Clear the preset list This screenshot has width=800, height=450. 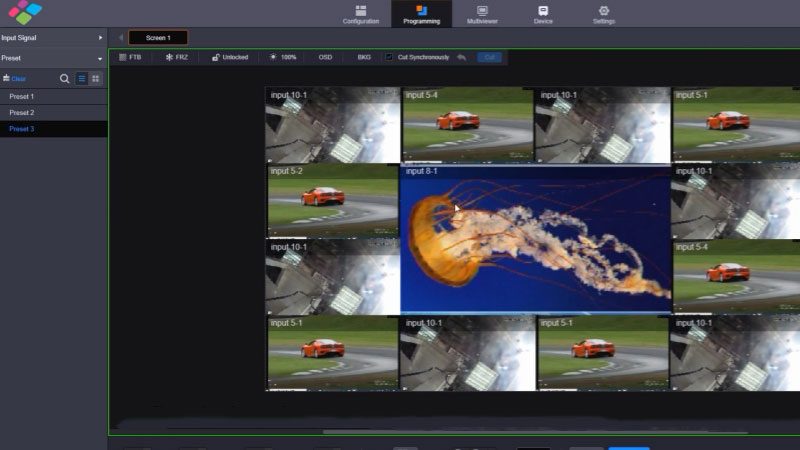14,79
